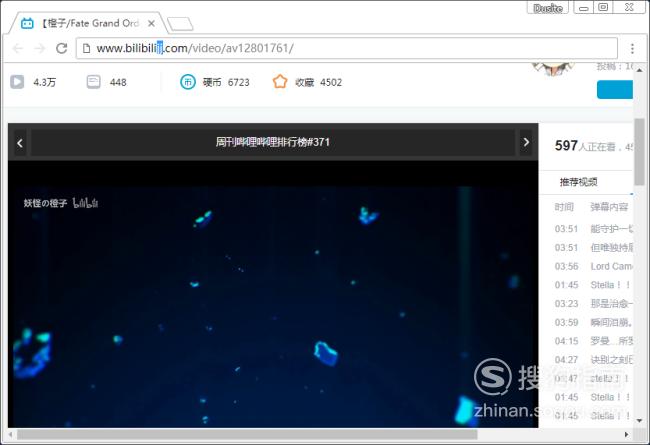Select the 04:27 danmaku row
This screenshot has height=445, width=650.
594,359
